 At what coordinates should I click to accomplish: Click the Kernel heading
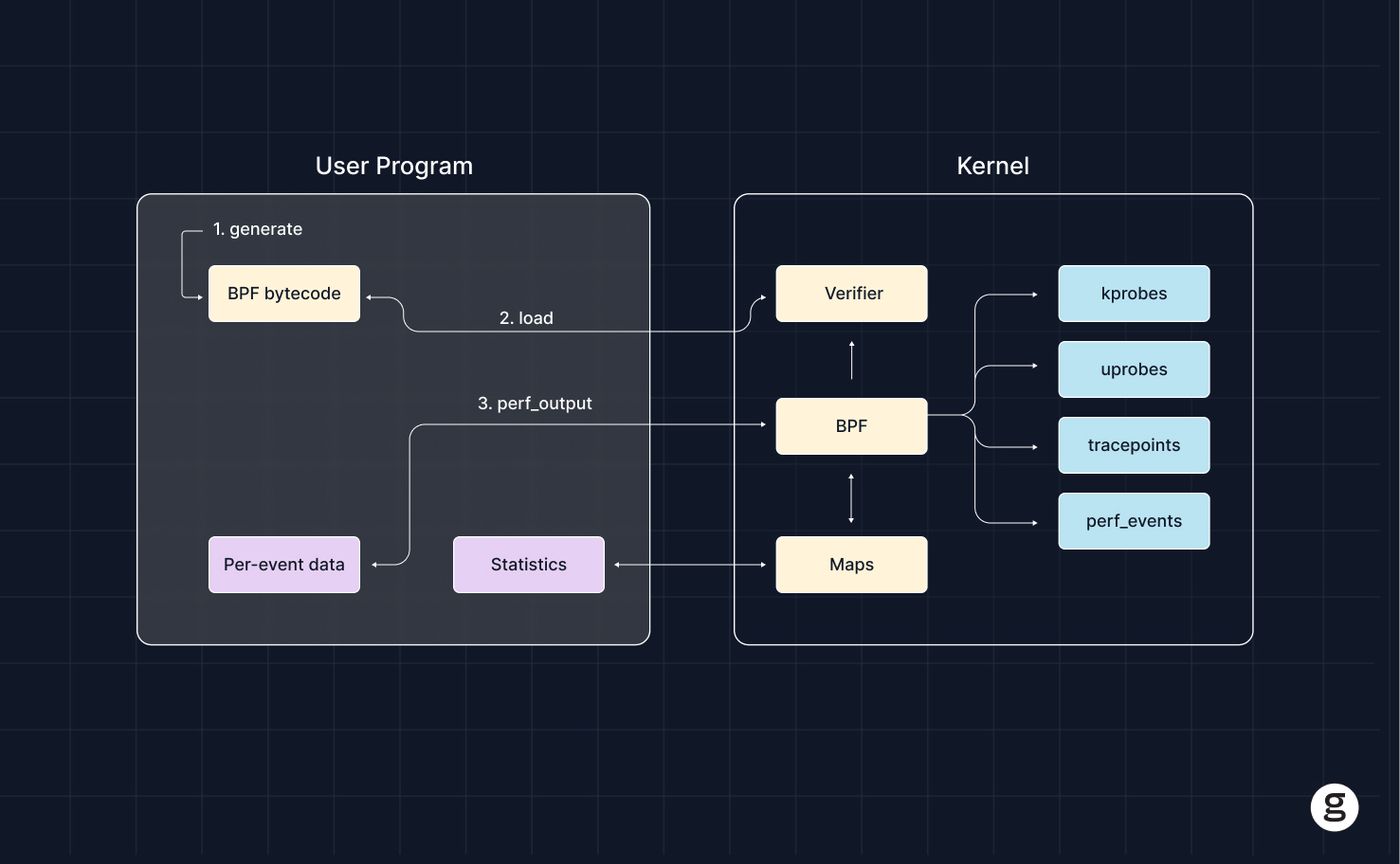pyautogui.click(x=993, y=166)
